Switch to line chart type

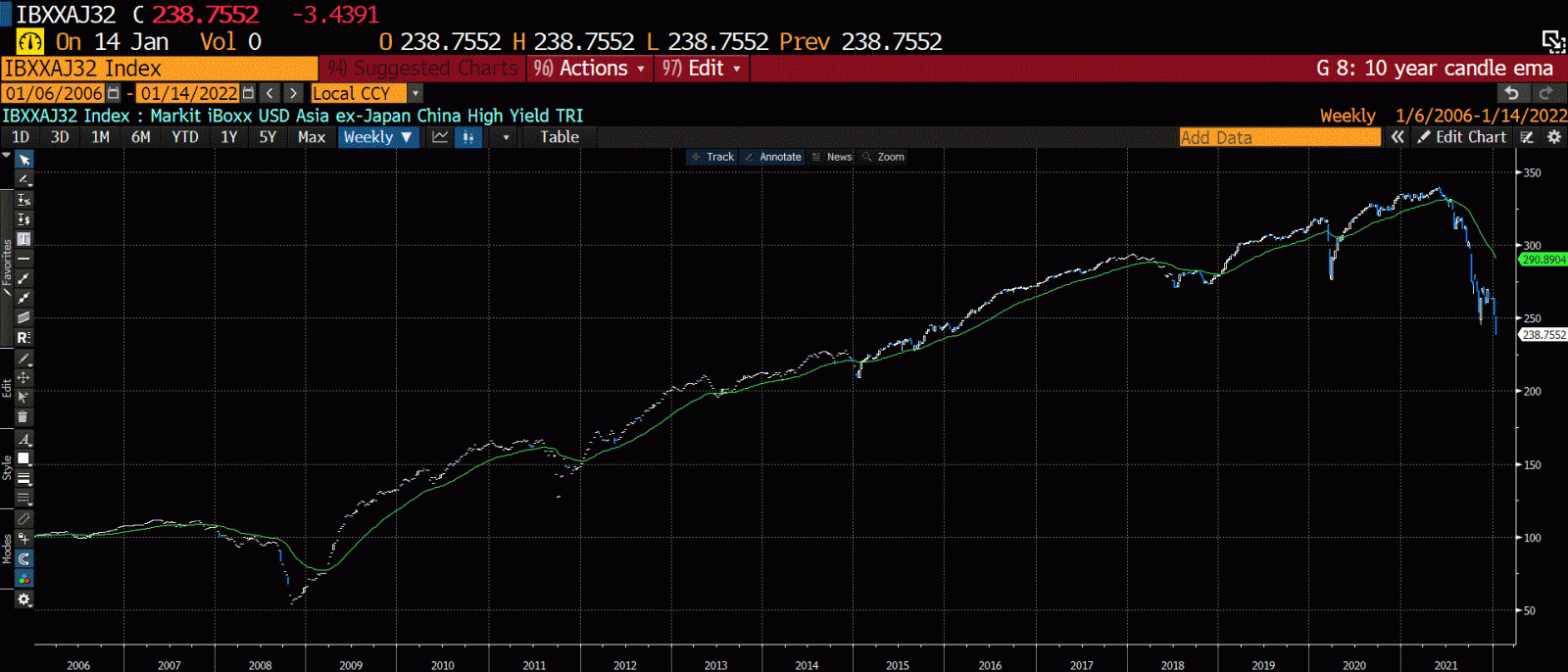pyautogui.click(x=440, y=137)
